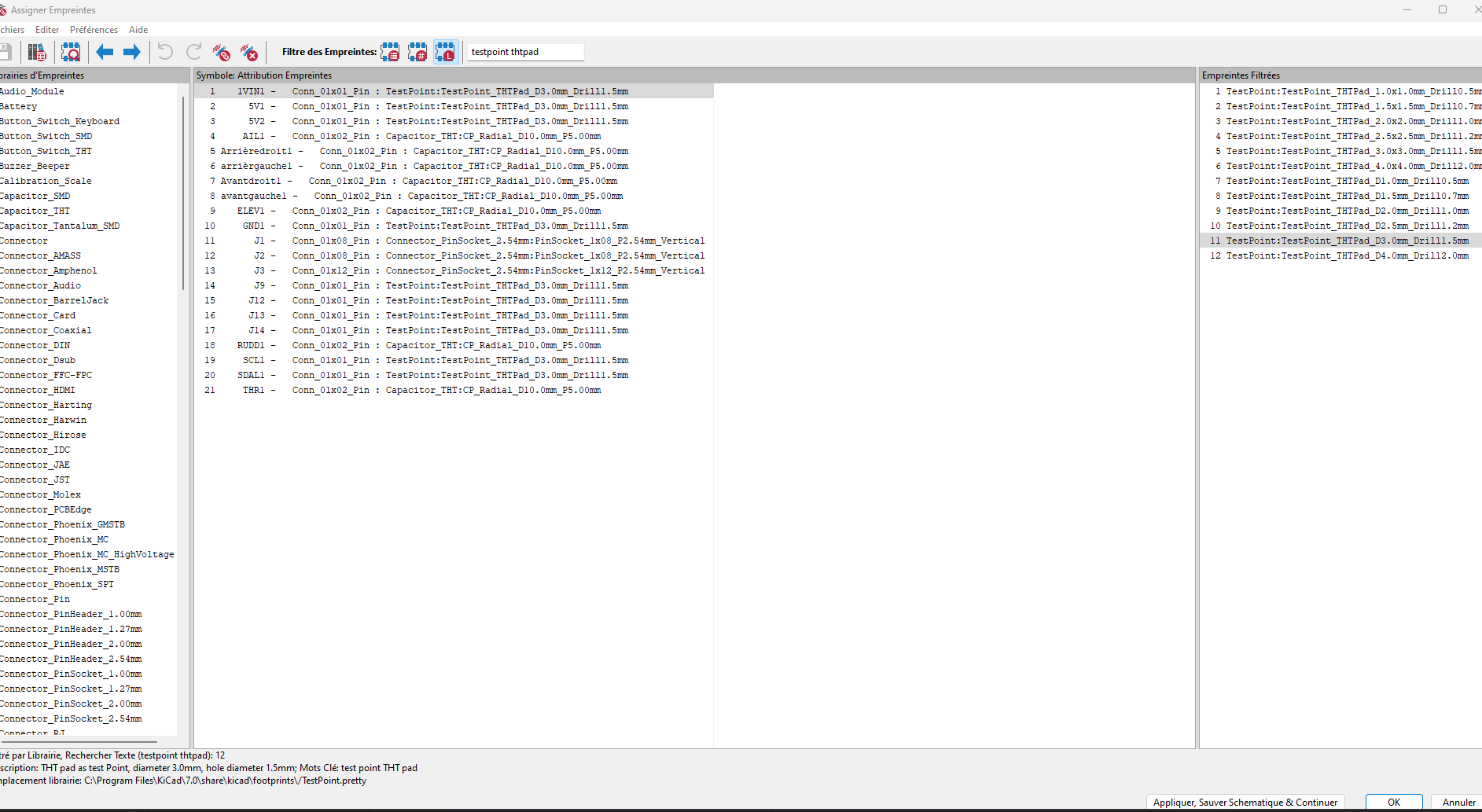1482x812 pixels.
Task: Click the redo arrow in toolbar
Action: click(193, 53)
